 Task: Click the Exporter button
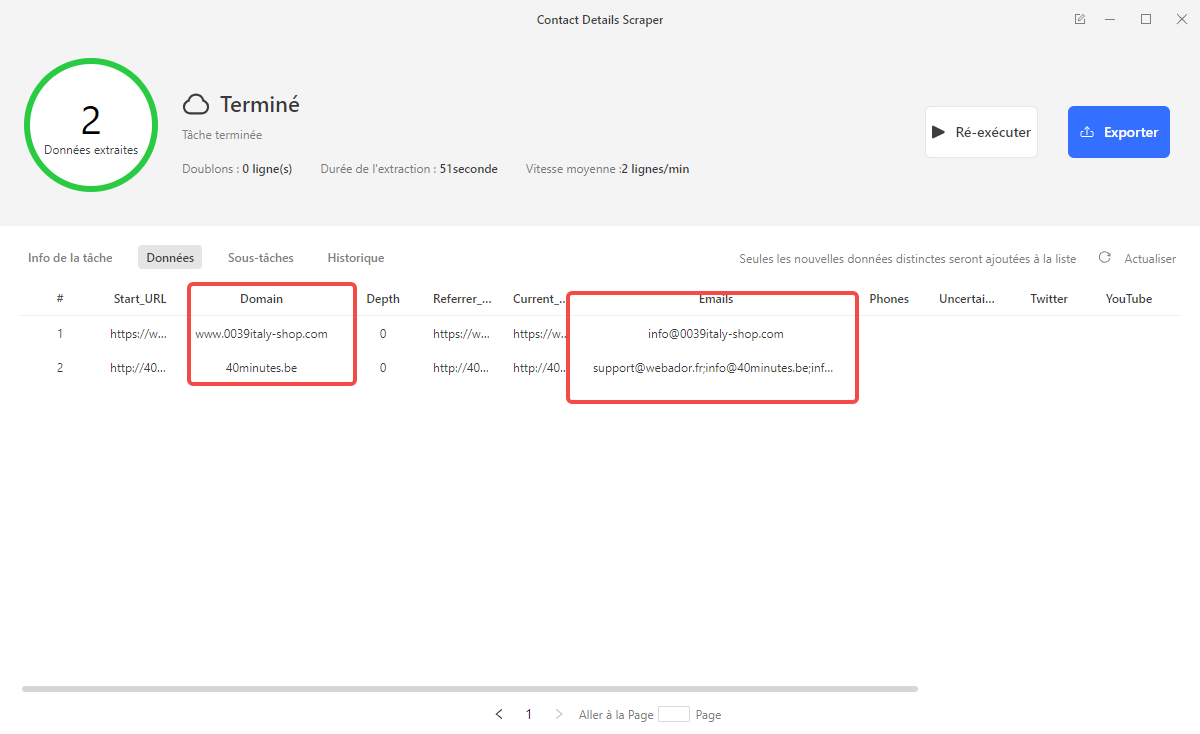(1118, 132)
